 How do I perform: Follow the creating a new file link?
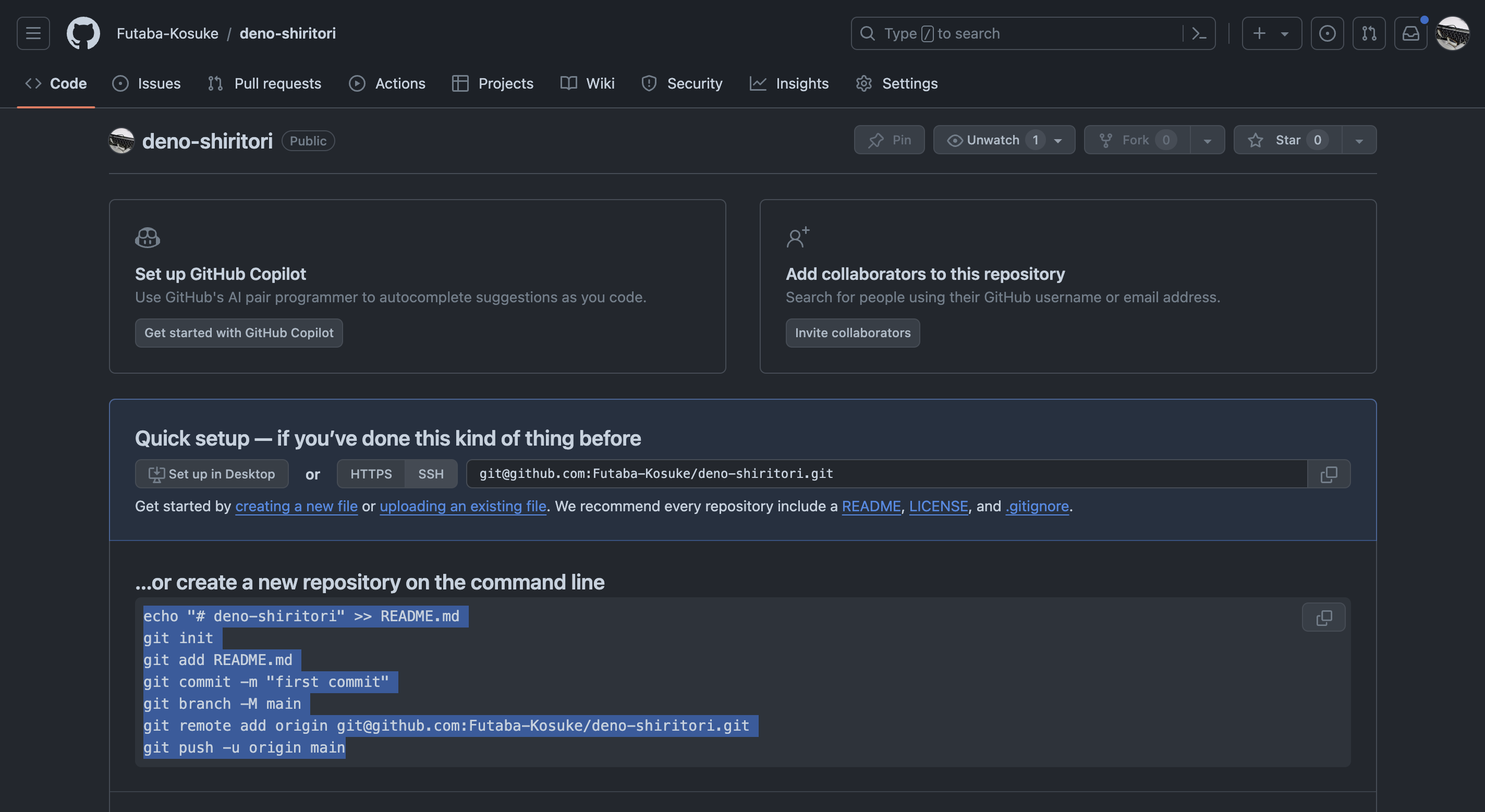tap(296, 506)
